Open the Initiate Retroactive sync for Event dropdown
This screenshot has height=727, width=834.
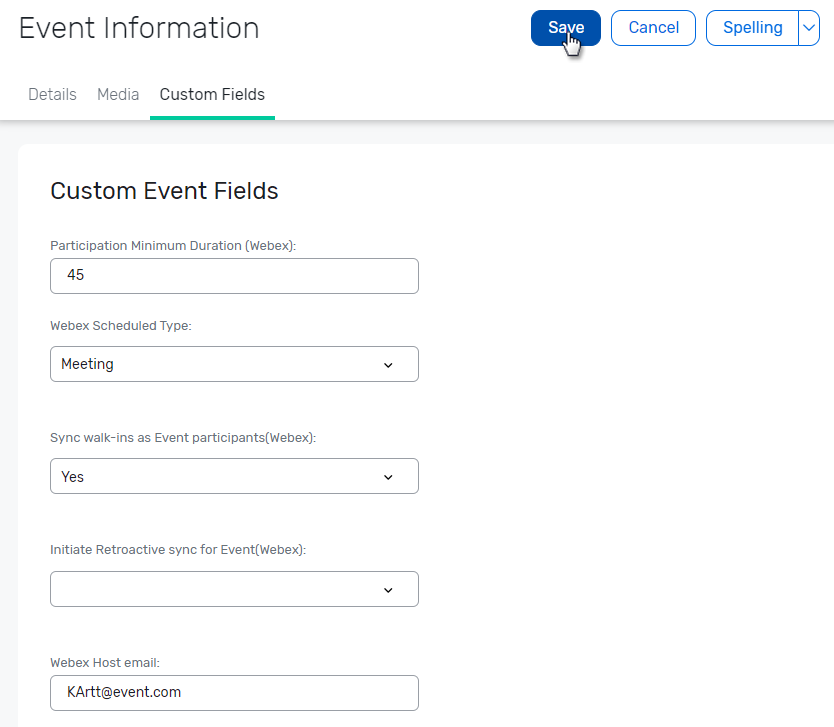pos(234,589)
